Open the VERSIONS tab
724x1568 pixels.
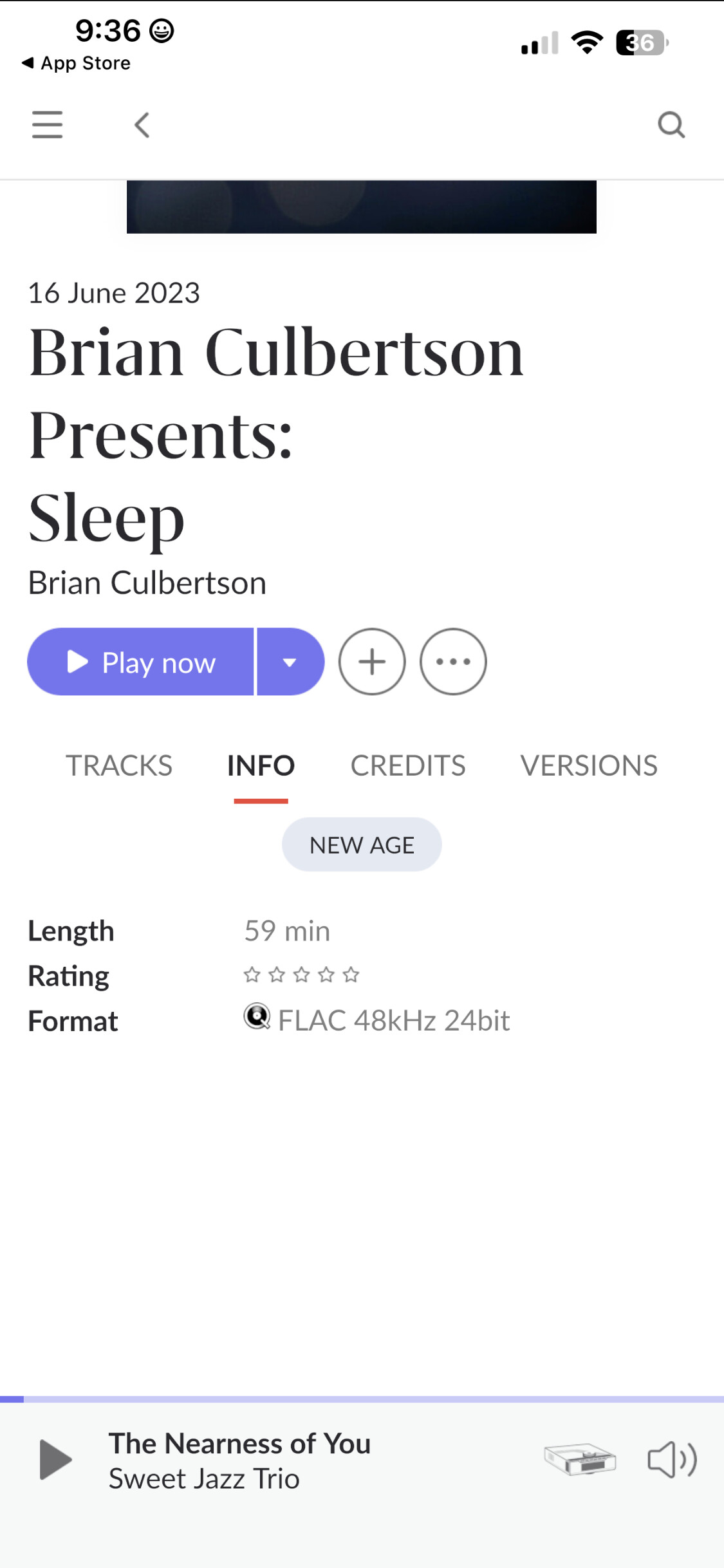[589, 766]
